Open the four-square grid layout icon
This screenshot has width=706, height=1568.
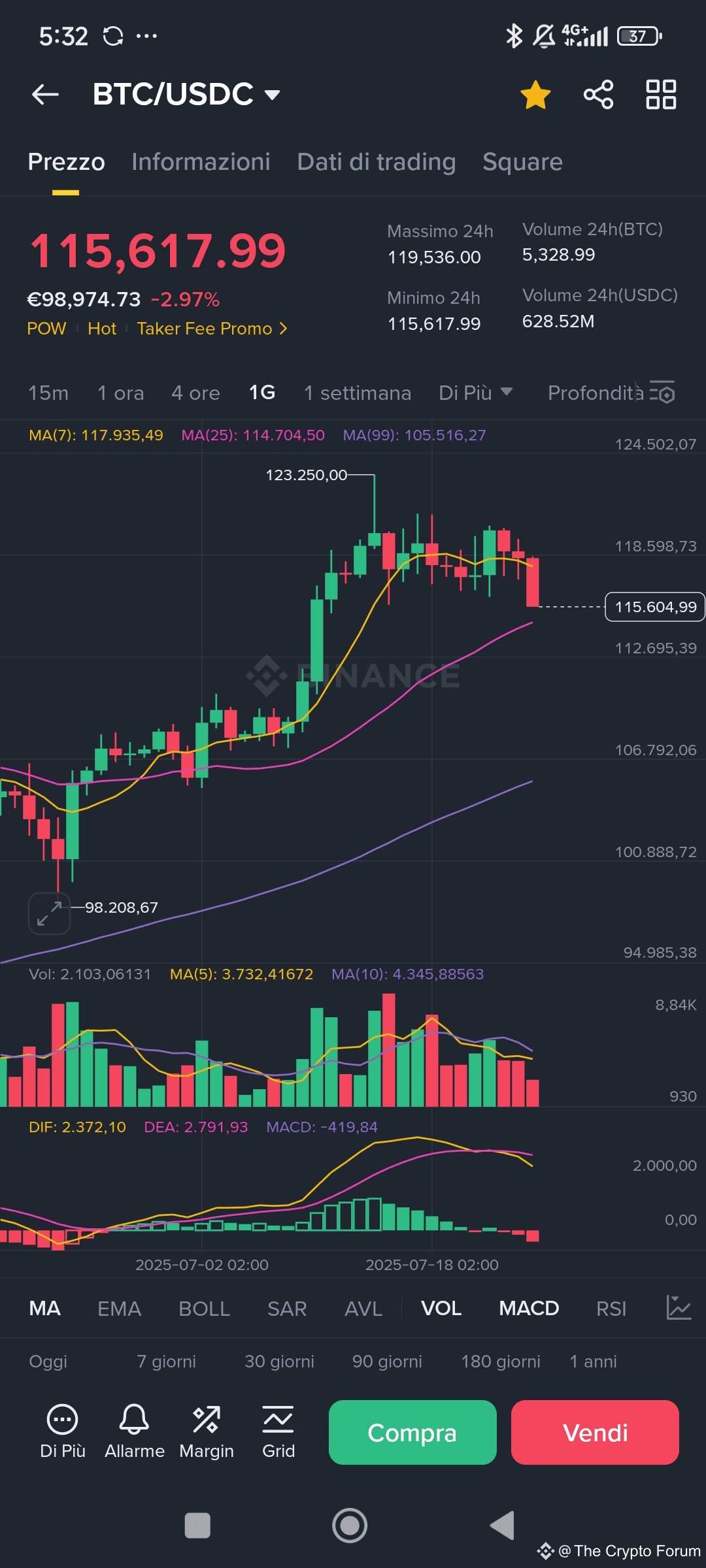tap(661, 95)
